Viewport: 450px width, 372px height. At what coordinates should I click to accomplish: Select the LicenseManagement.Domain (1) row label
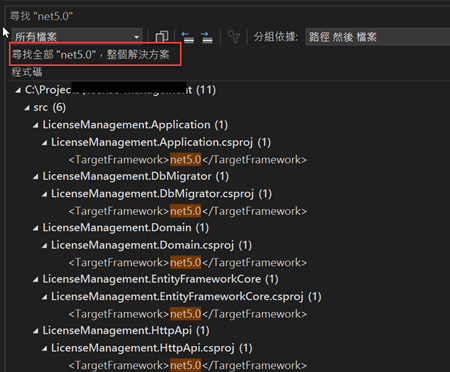tap(126, 228)
